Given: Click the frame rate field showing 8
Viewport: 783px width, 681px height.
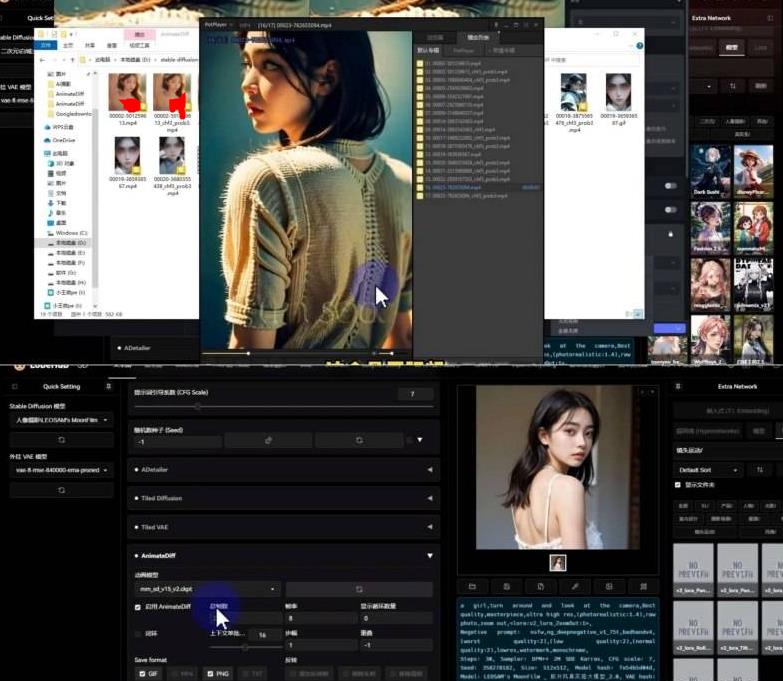Looking at the screenshot, I should (x=321, y=618).
